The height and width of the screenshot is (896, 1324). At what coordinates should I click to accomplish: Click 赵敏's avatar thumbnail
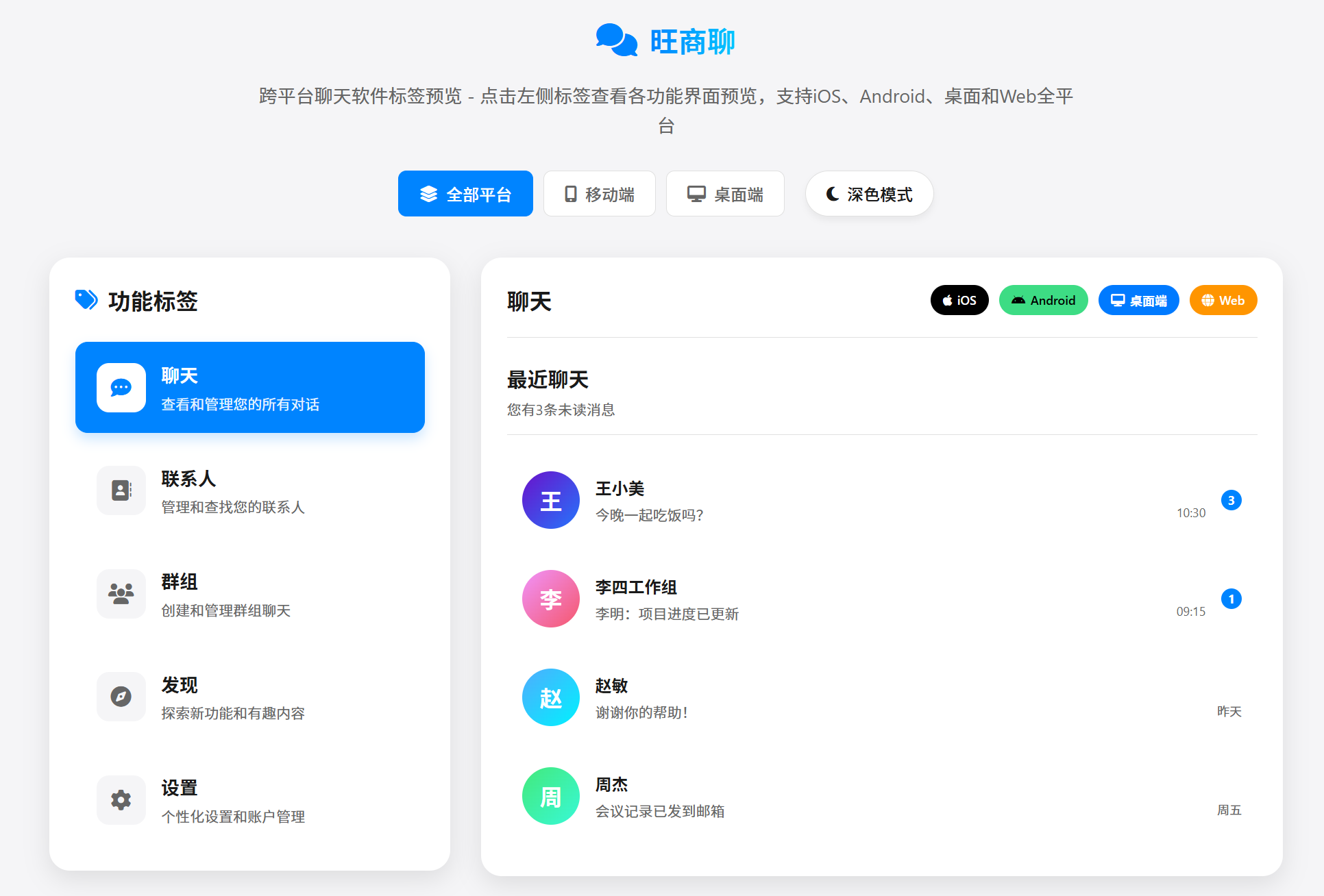[x=550, y=697]
